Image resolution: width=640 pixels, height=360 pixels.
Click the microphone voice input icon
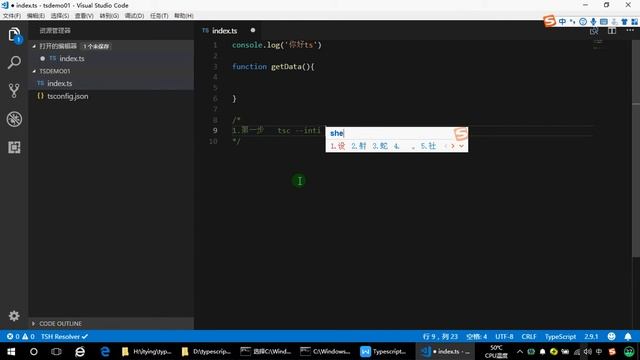593,22
